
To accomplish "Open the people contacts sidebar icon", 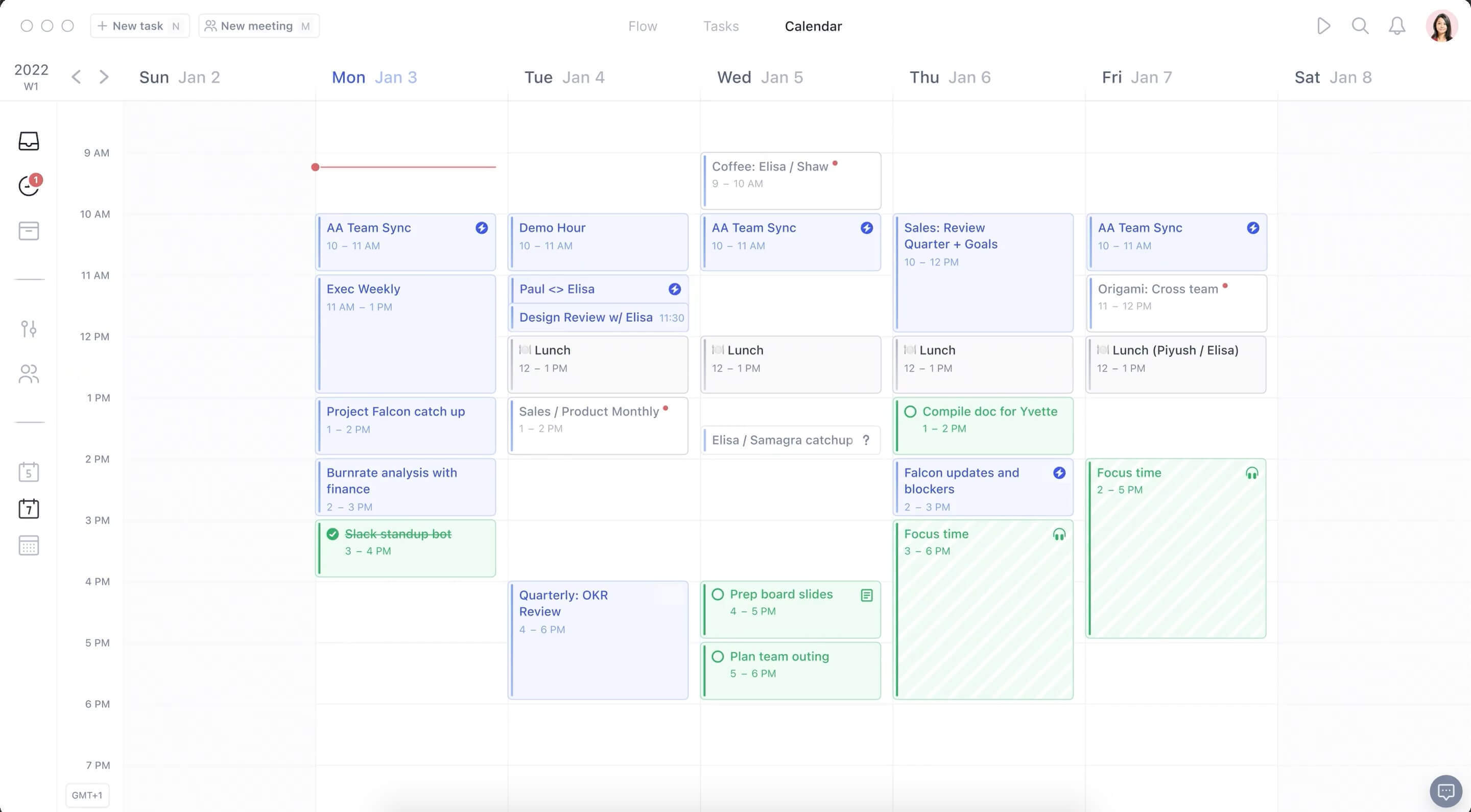I will click(x=29, y=374).
